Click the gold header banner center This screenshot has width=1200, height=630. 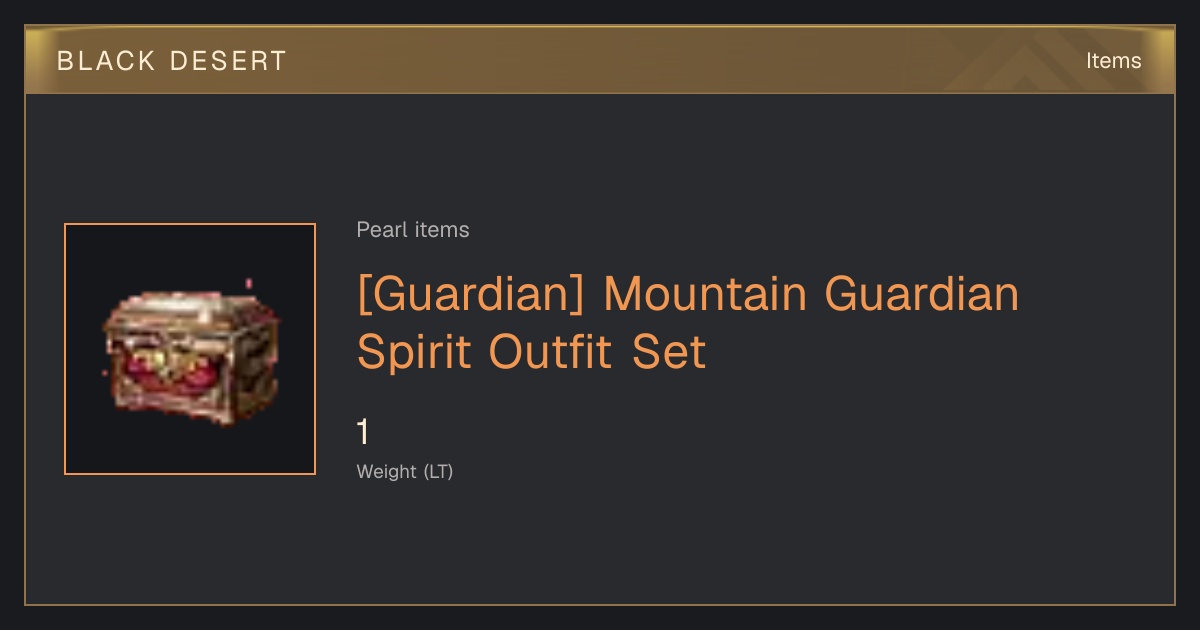point(600,60)
